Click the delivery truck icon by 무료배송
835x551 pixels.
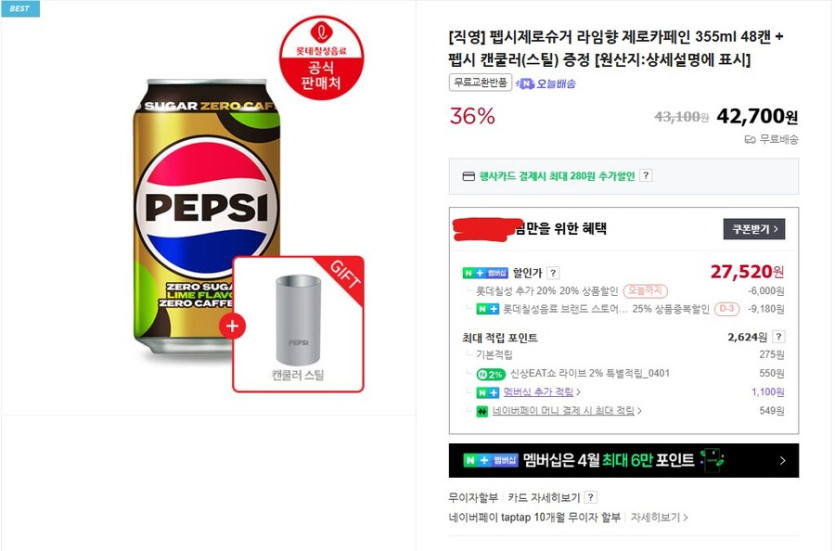[749, 140]
